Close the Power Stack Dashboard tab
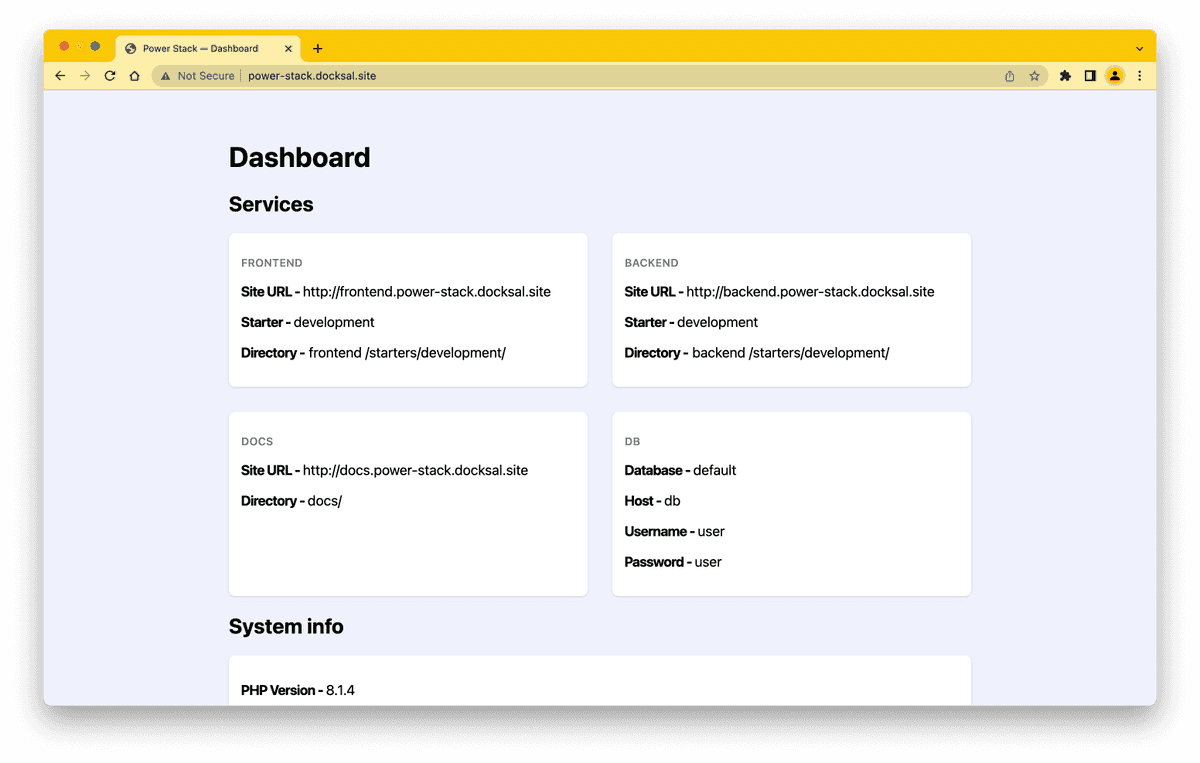The image size is (1200, 763). 289,48
